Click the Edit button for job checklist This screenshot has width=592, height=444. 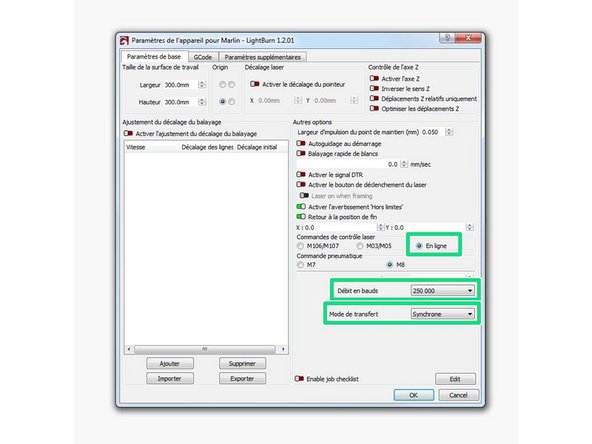point(455,379)
